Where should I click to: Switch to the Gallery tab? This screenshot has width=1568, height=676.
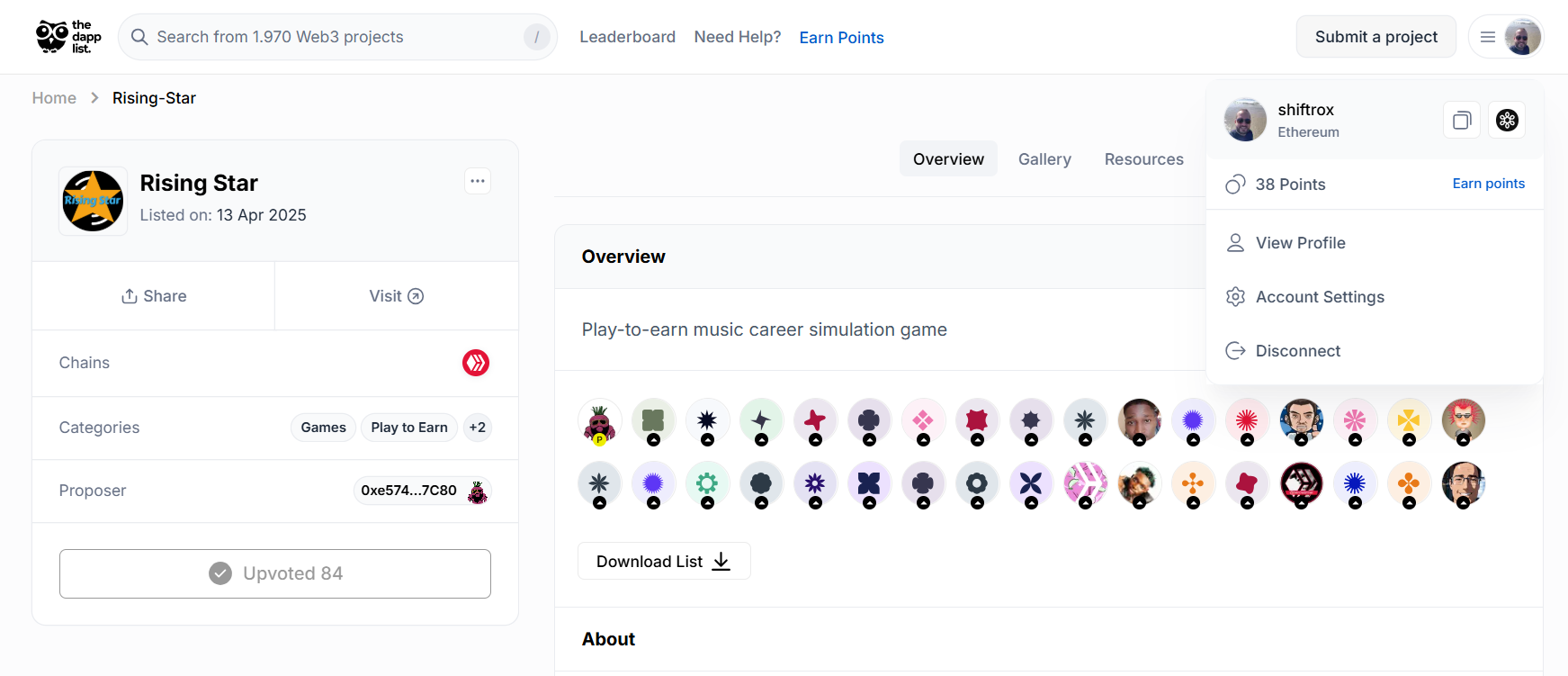1044,159
